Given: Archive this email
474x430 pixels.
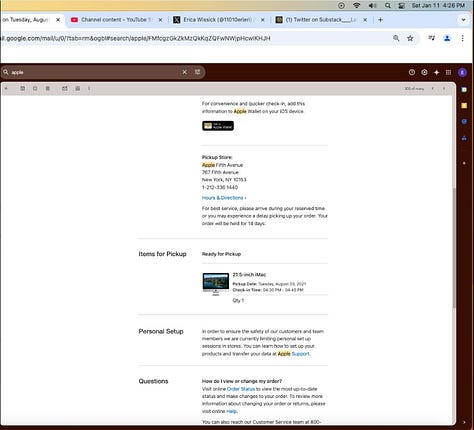Looking at the screenshot, I should tap(23, 88).
